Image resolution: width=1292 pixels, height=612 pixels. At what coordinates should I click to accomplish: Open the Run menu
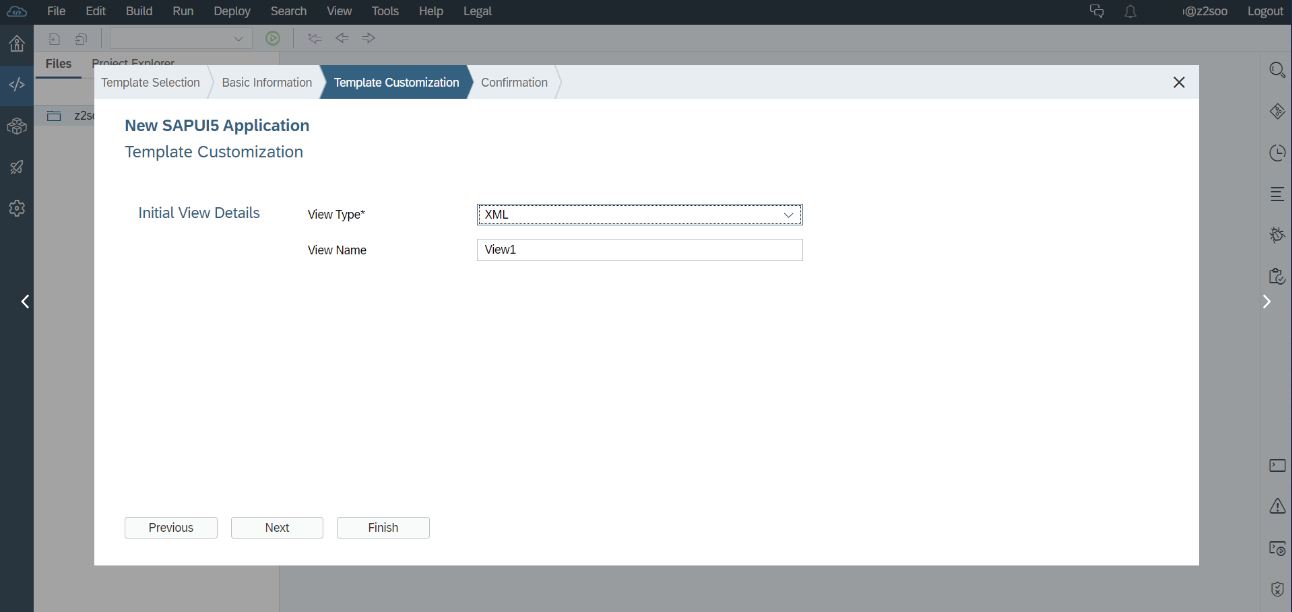(x=183, y=11)
